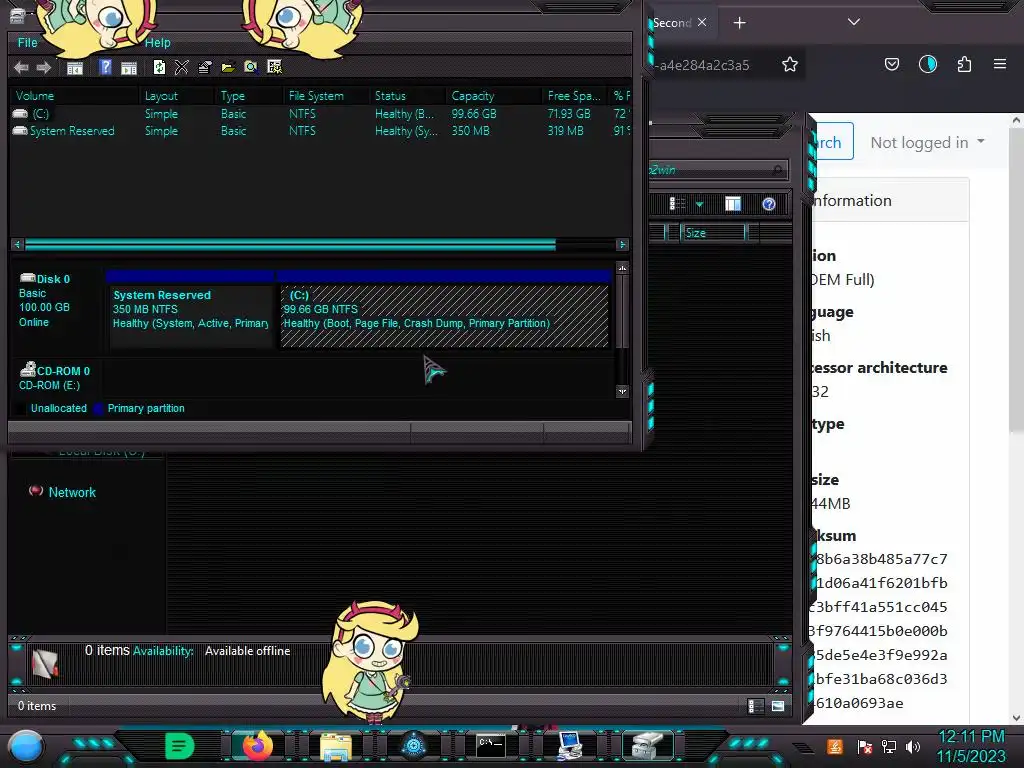The width and height of the screenshot is (1024, 768).
Task: Click the volume list scroll-left arrow
Action: 18,244
